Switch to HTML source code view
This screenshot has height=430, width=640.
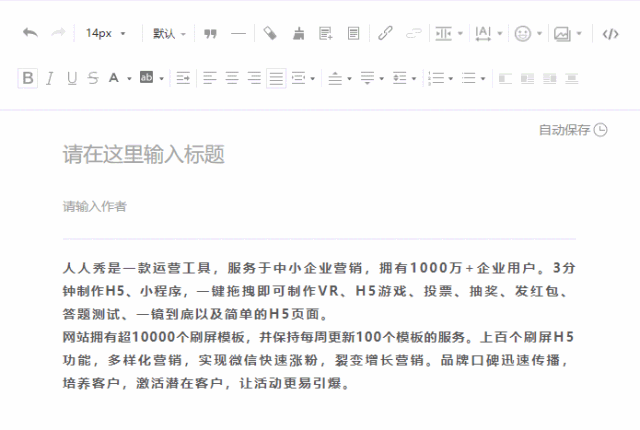click(x=611, y=34)
